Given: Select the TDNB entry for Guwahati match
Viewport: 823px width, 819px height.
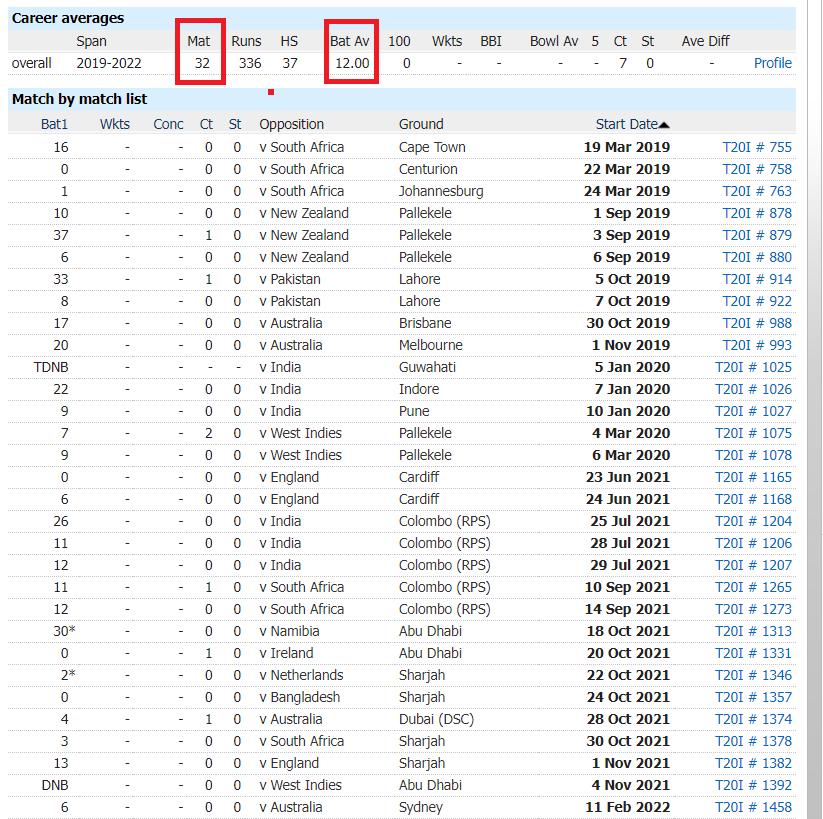Looking at the screenshot, I should click(x=51, y=368).
